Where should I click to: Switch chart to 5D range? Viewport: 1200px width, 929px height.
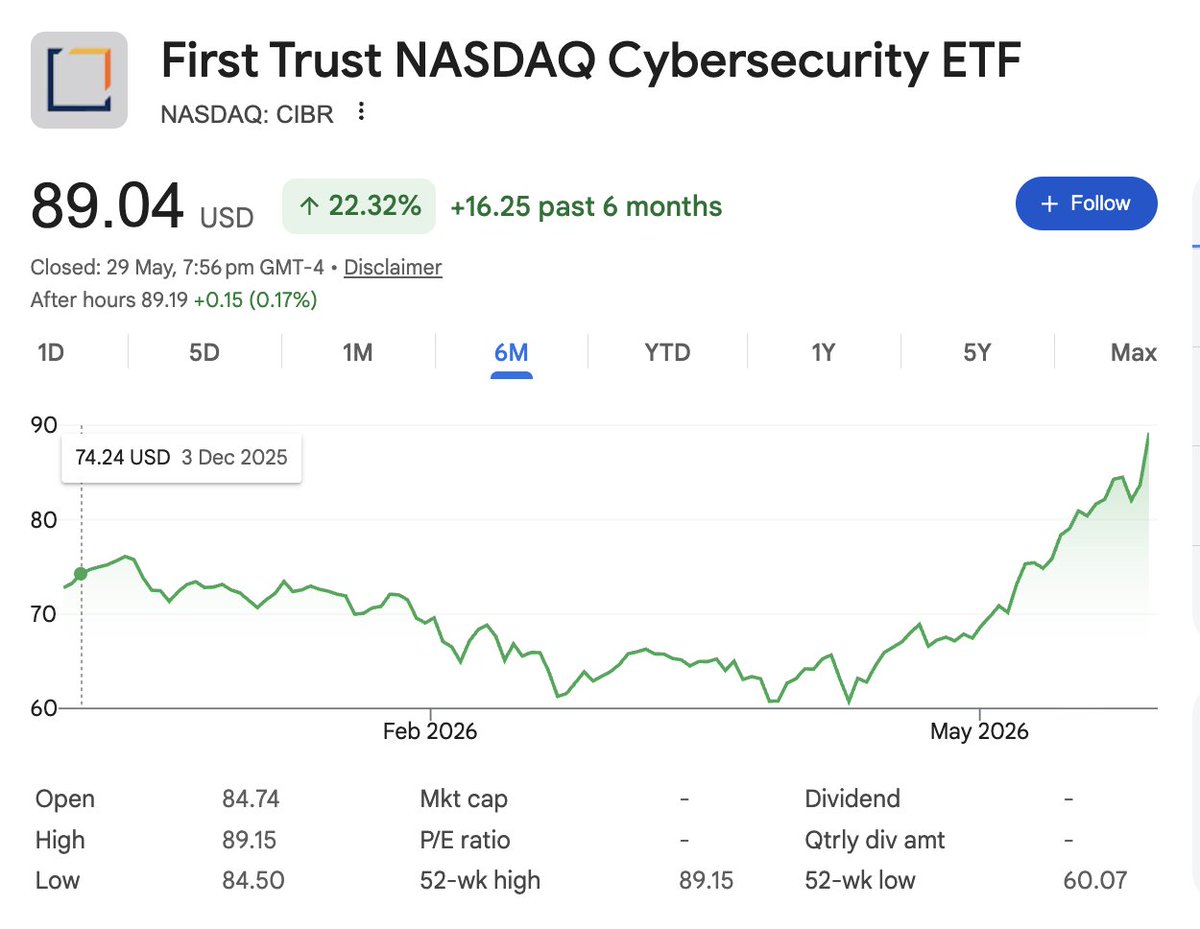(x=204, y=352)
